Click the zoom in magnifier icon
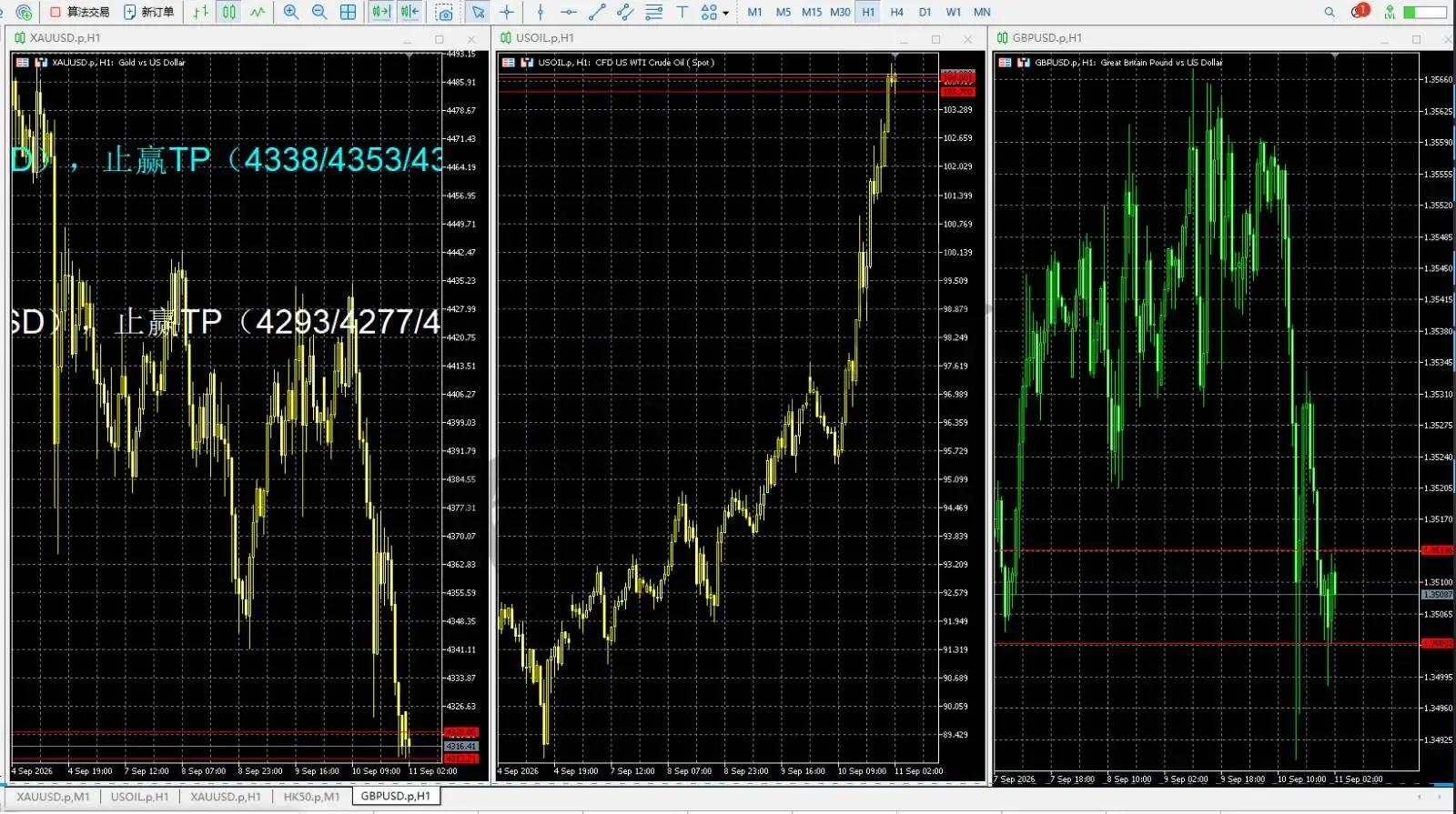1456x814 pixels. pyautogui.click(x=290, y=12)
